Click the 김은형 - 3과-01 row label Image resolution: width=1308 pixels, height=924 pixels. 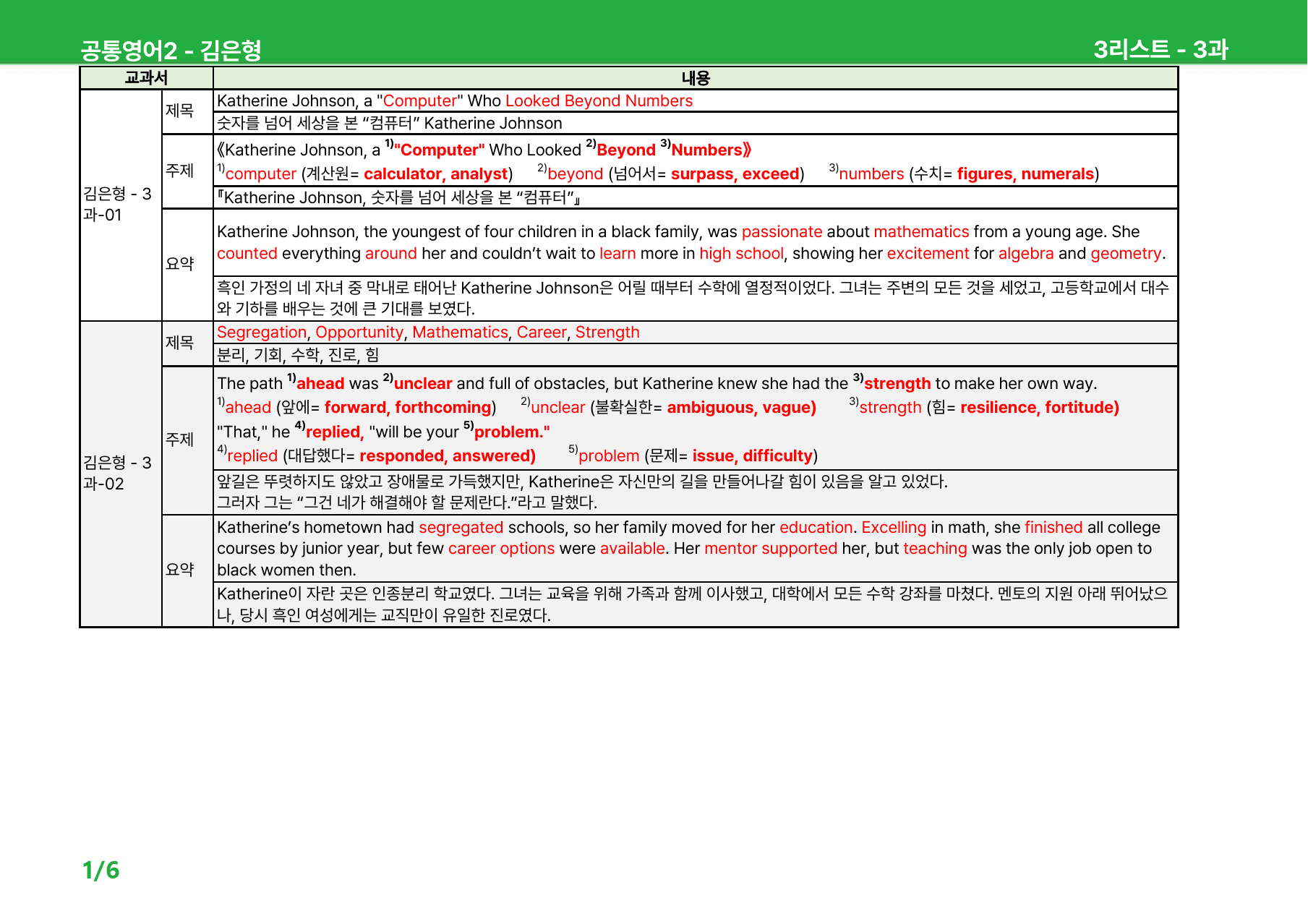[x=117, y=204]
